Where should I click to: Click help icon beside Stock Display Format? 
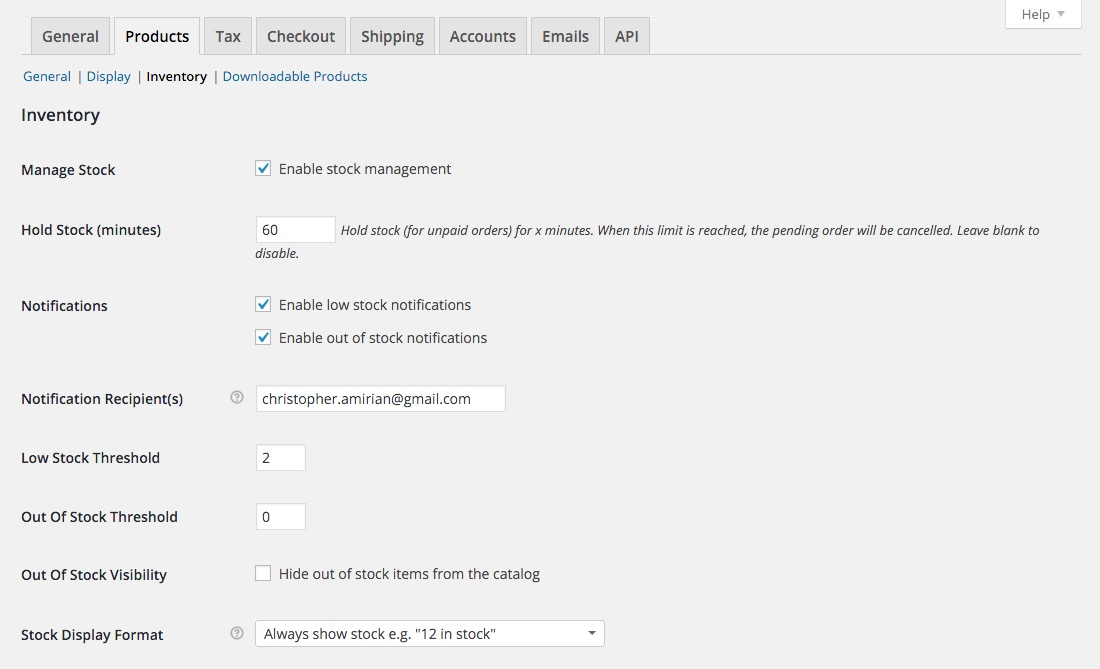(237, 633)
